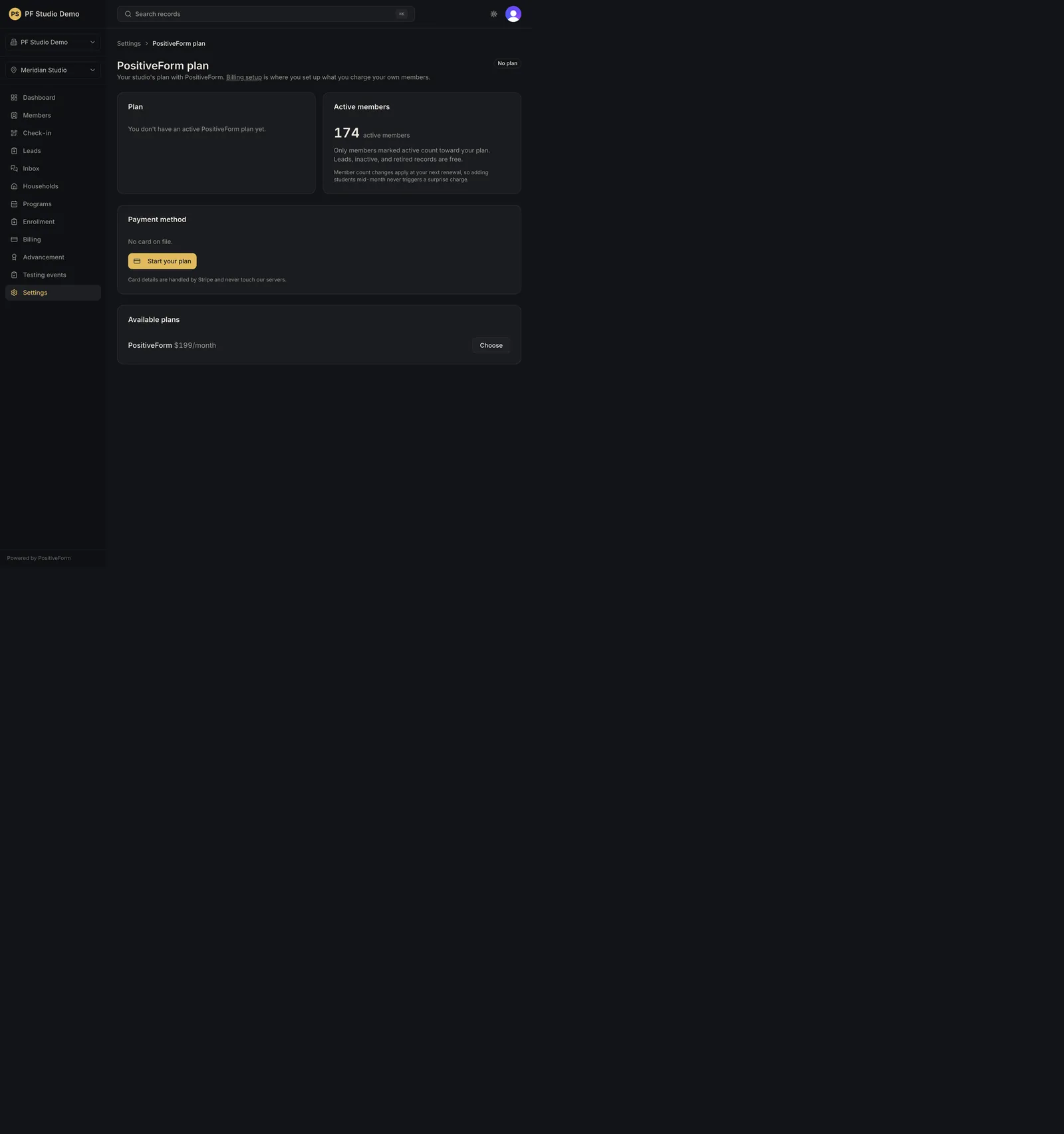1064x1134 pixels.
Task: Select Settings in the sidebar
Action: [x=53, y=293]
